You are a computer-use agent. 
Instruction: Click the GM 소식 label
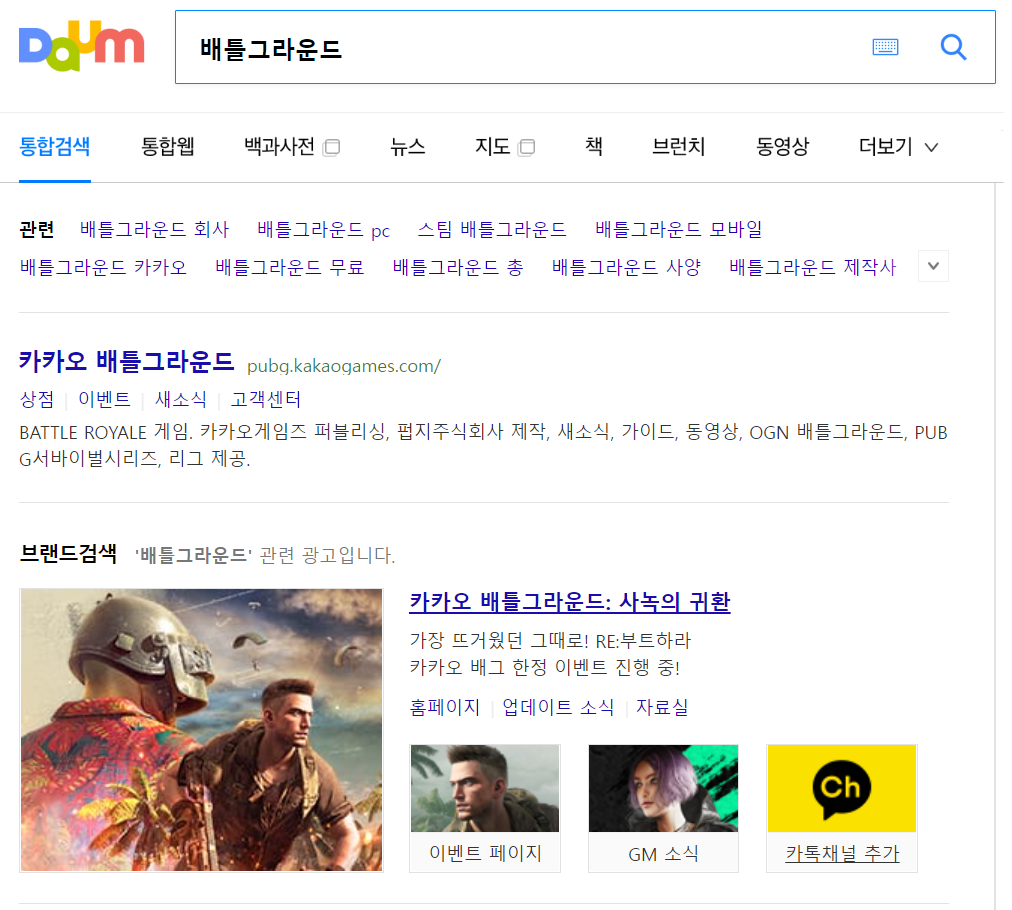(x=663, y=854)
